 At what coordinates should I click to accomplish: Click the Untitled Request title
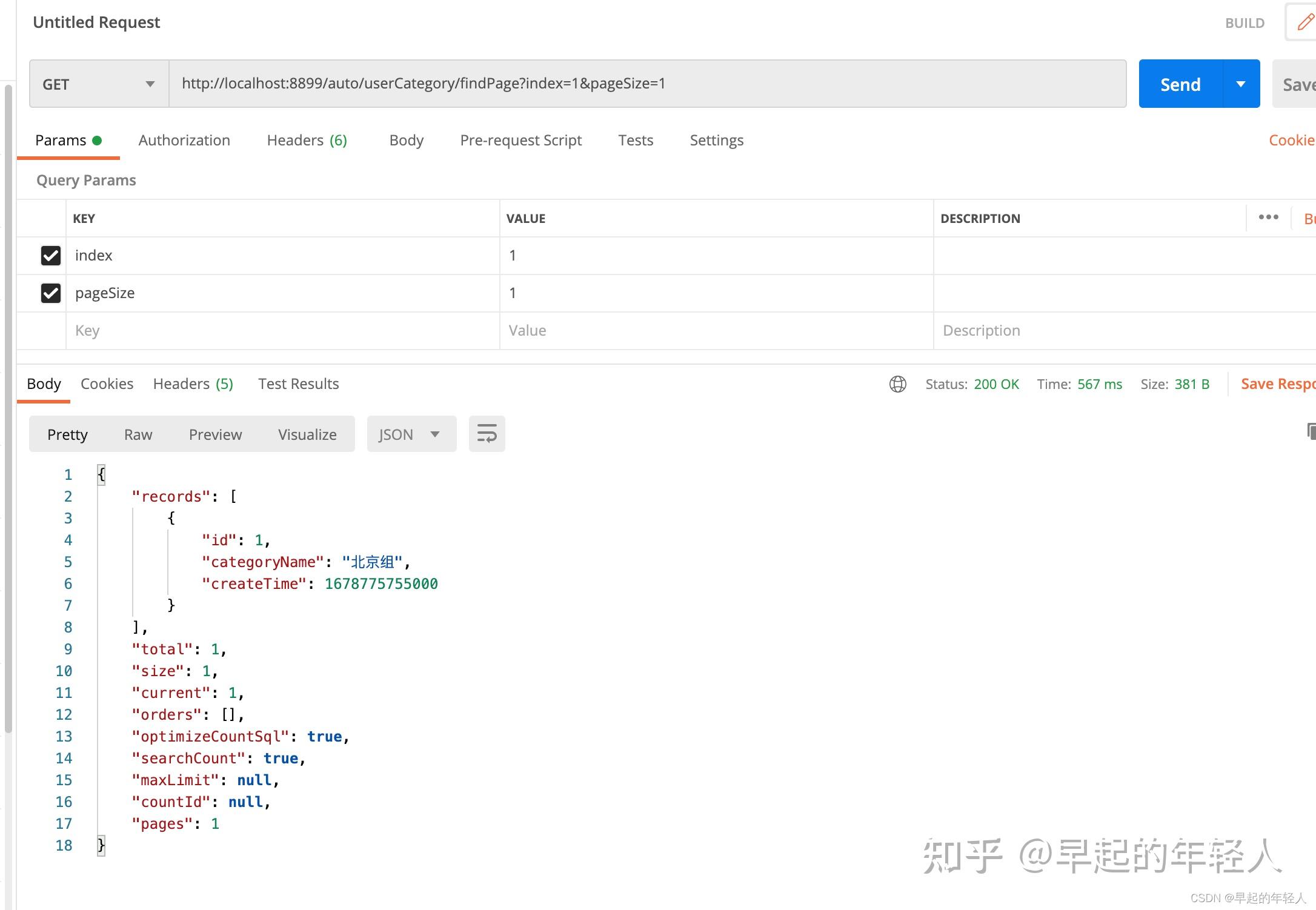coord(96,22)
